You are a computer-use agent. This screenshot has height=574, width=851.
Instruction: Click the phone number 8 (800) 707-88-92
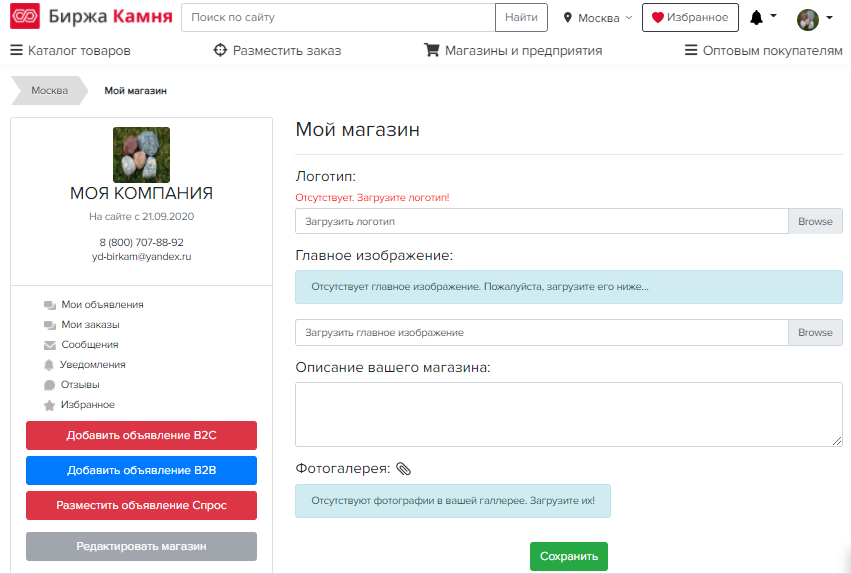coord(141,243)
